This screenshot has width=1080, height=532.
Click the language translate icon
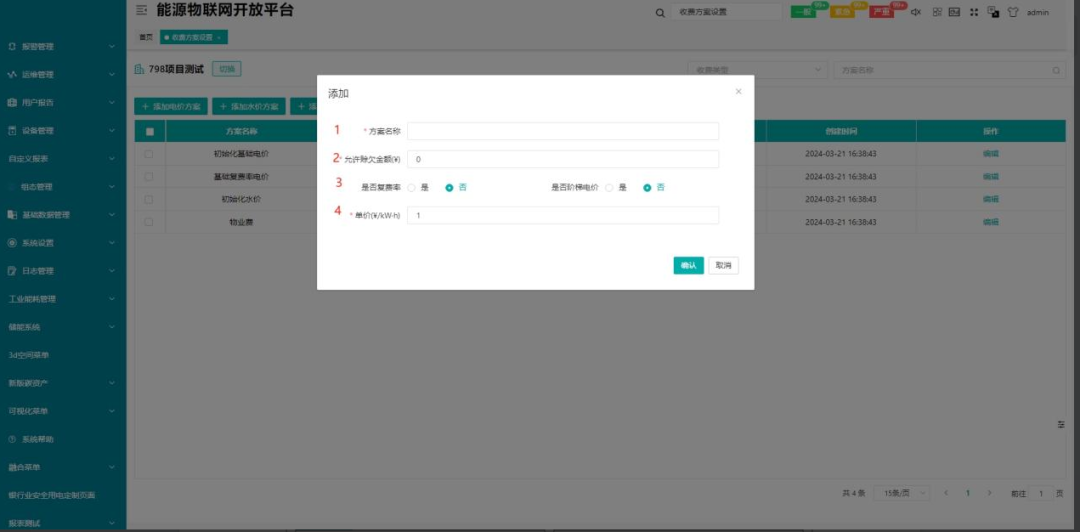pos(993,12)
